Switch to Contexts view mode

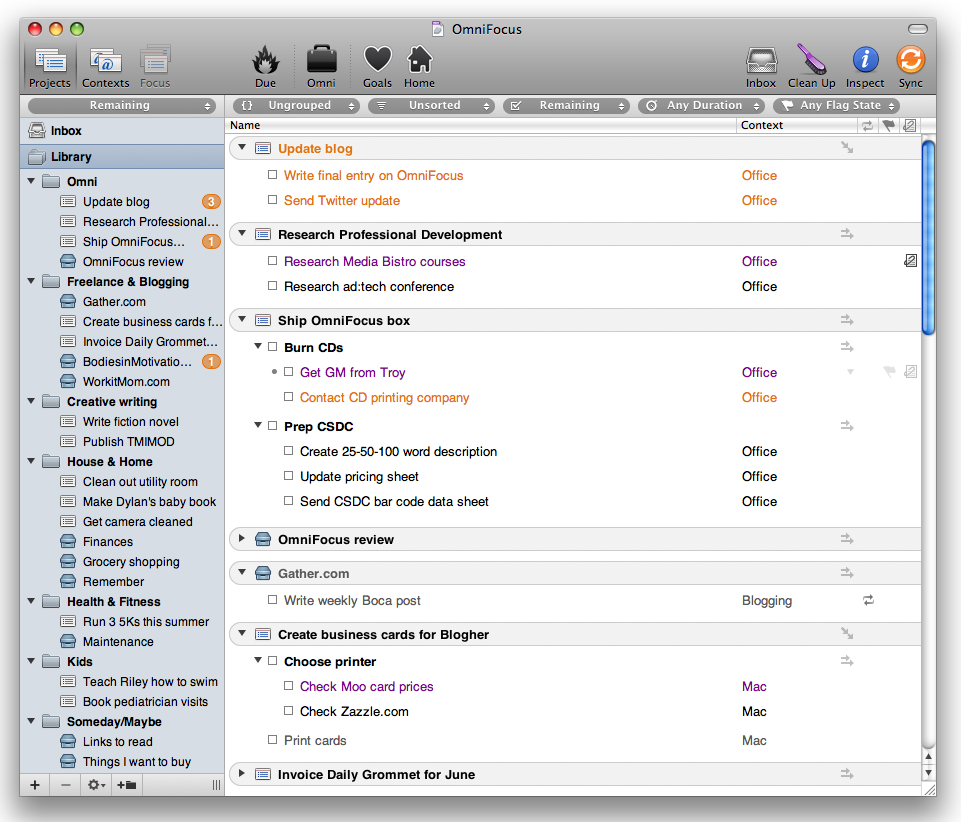point(105,67)
